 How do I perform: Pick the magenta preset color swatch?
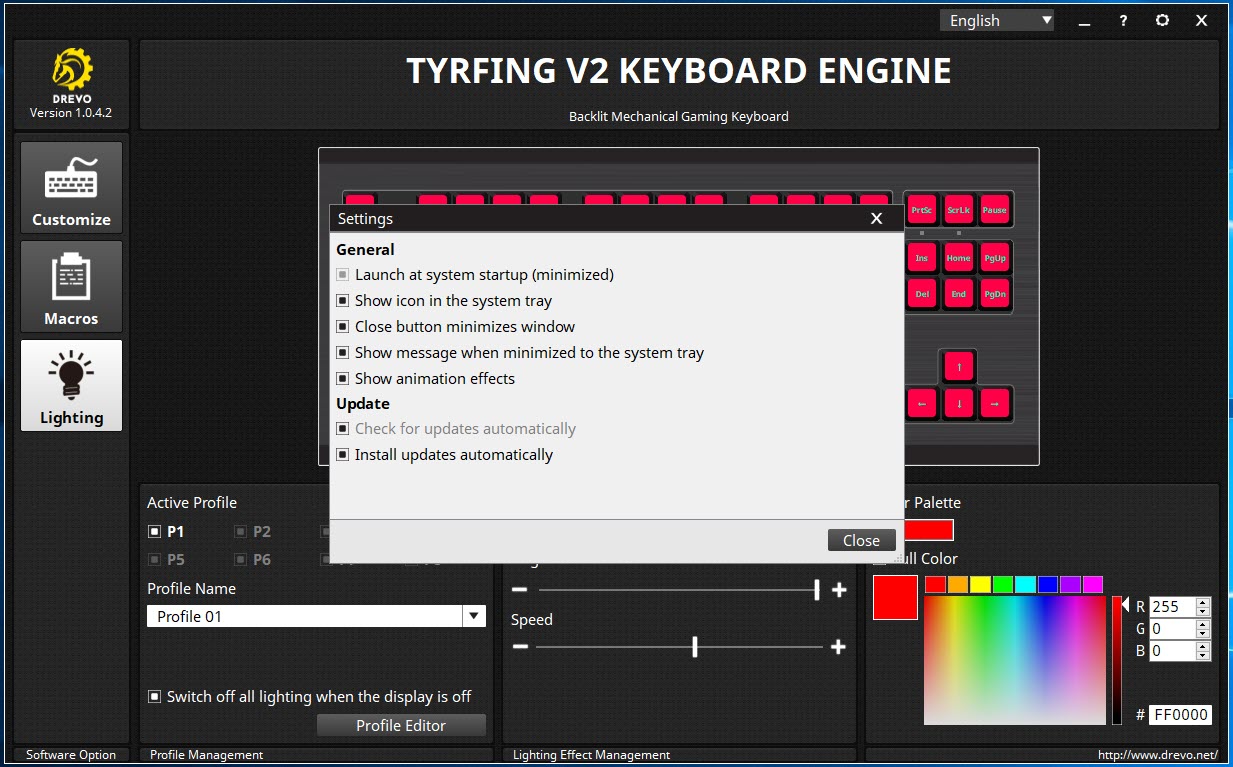[x=1093, y=584]
